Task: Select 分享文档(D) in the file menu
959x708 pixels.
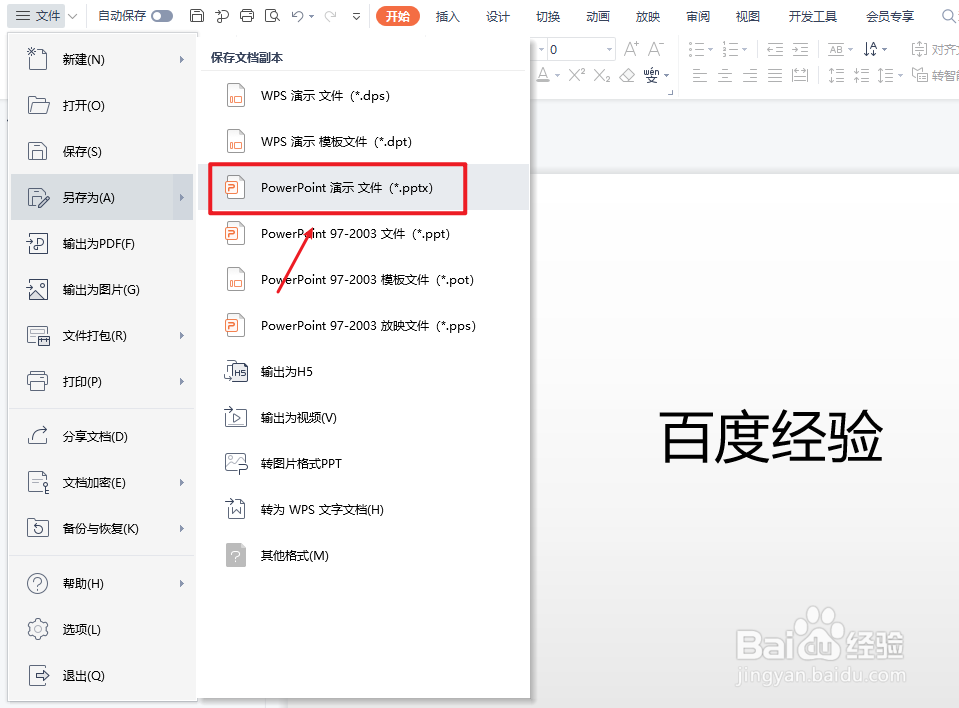Action: point(102,437)
